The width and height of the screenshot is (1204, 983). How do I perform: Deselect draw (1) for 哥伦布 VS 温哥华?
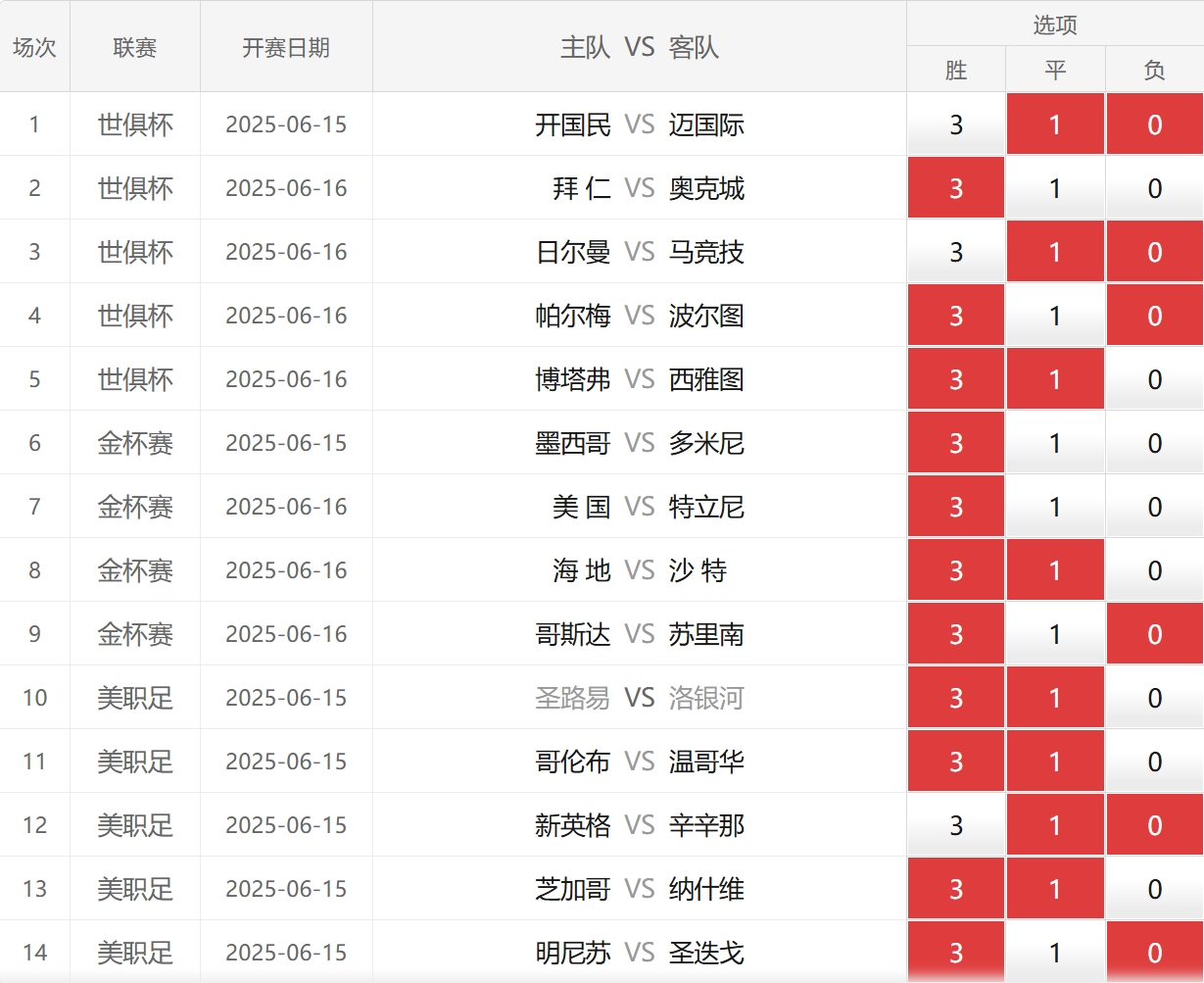tap(1055, 762)
